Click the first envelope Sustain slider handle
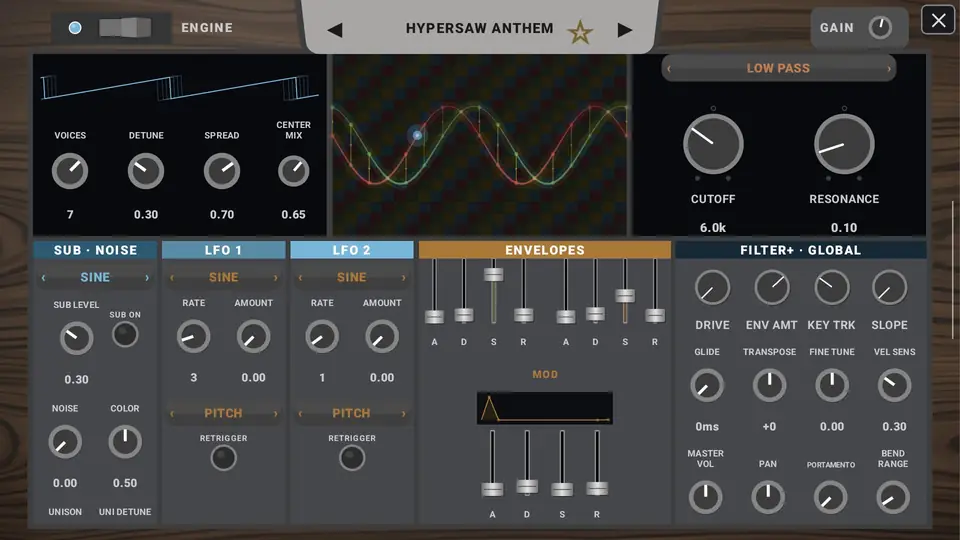 (493, 274)
